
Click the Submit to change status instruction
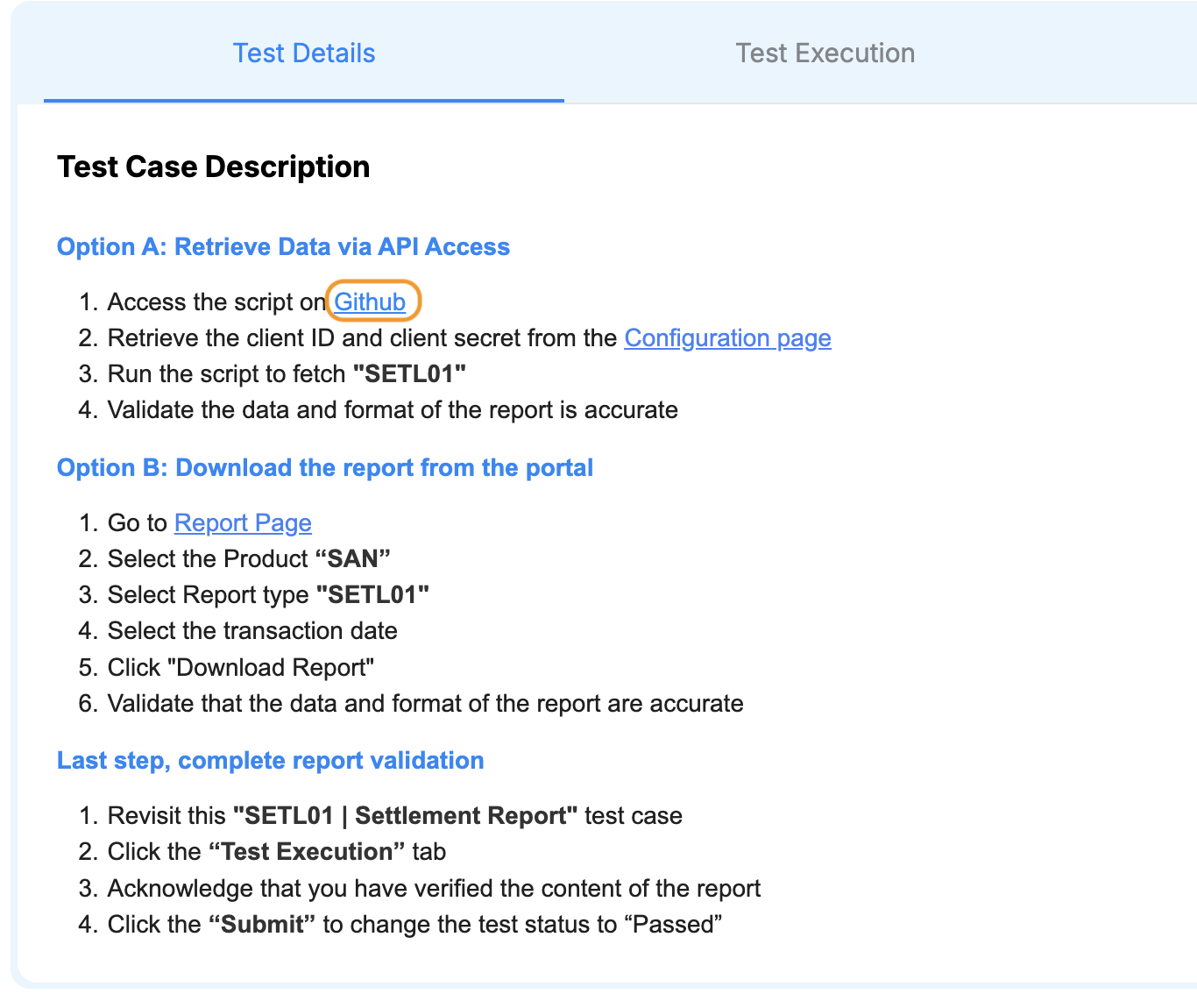point(414,924)
